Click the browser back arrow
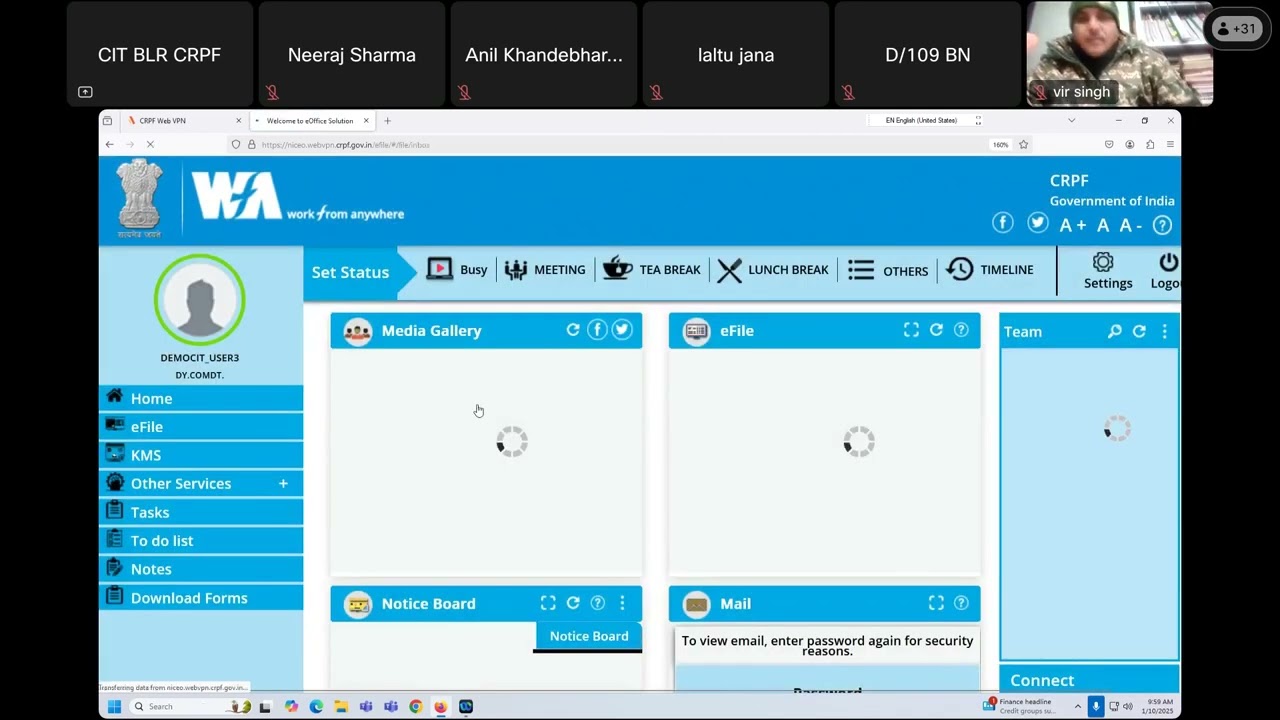Image resolution: width=1280 pixels, height=720 pixels. coord(109,145)
